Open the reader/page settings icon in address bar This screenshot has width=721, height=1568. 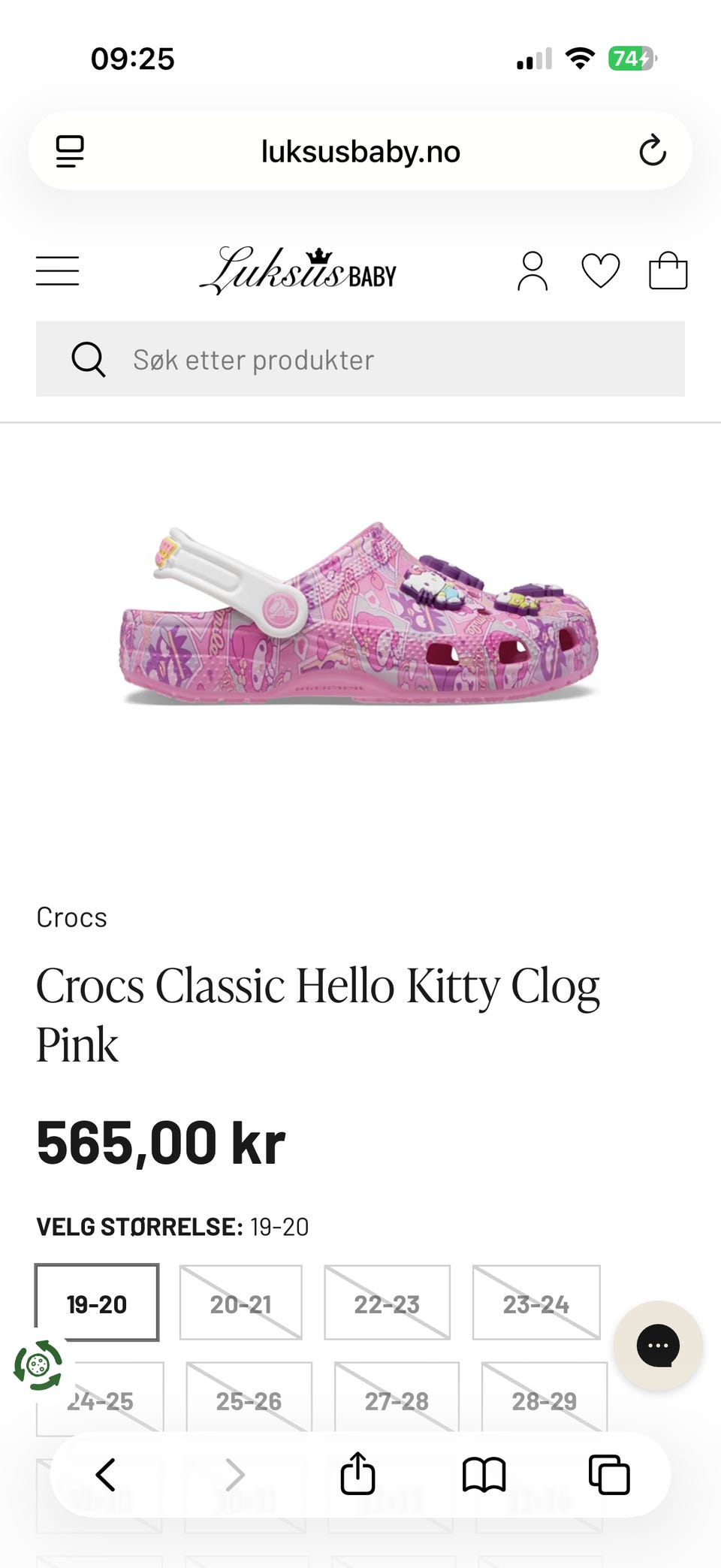[70, 151]
